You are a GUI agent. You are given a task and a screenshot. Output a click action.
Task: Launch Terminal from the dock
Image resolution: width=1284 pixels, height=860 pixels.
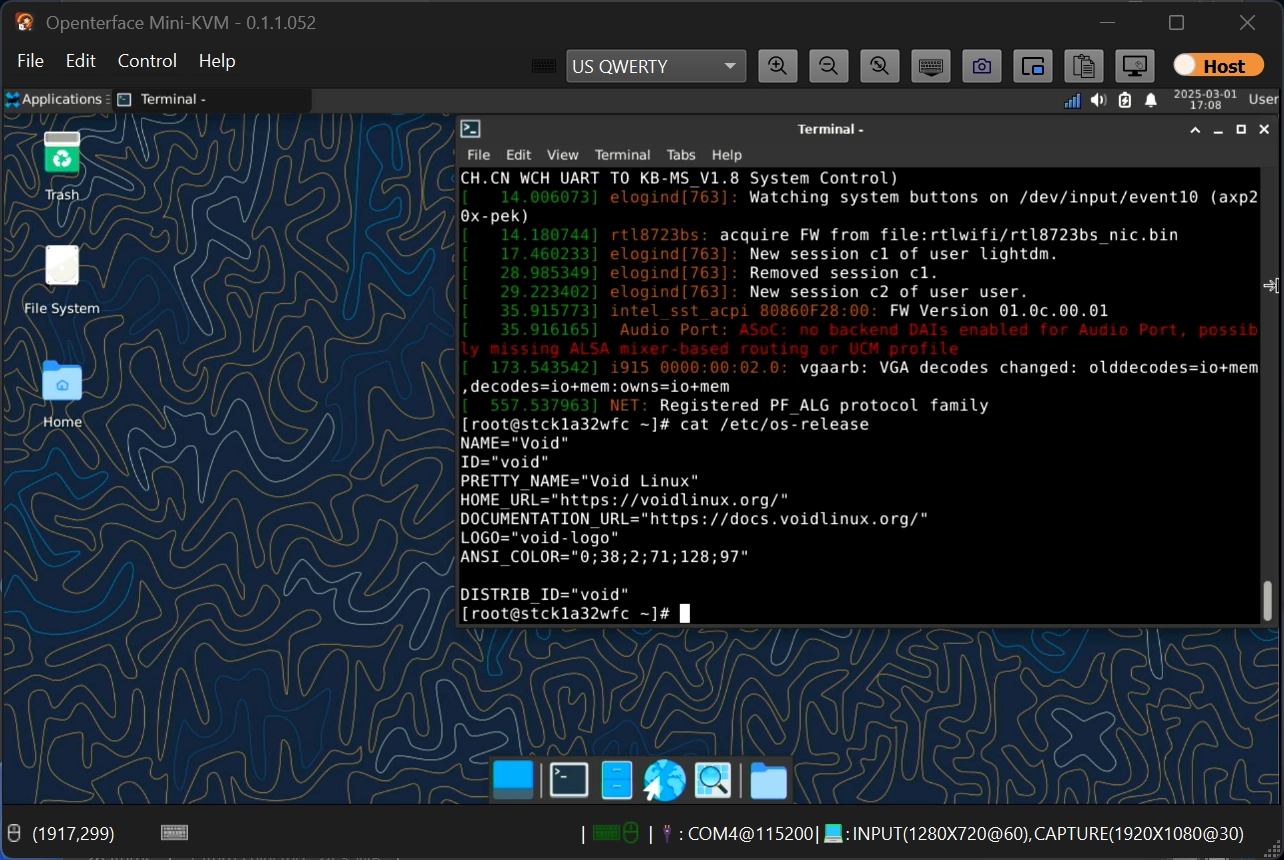[x=569, y=780]
